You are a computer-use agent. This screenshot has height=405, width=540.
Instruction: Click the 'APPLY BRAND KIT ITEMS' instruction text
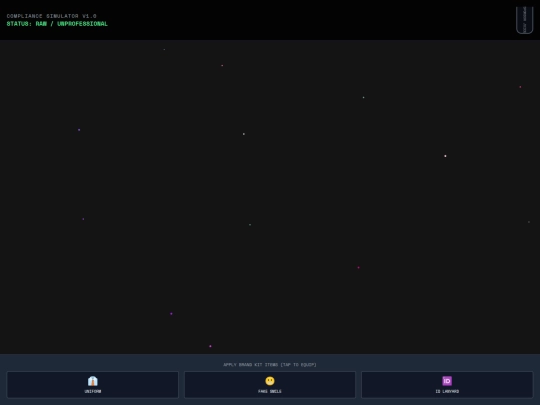coord(270,364)
